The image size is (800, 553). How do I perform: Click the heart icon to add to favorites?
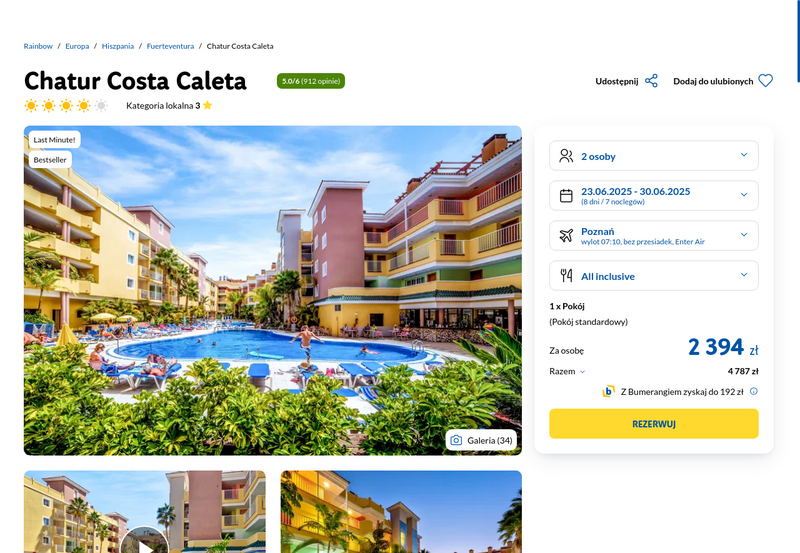click(765, 81)
